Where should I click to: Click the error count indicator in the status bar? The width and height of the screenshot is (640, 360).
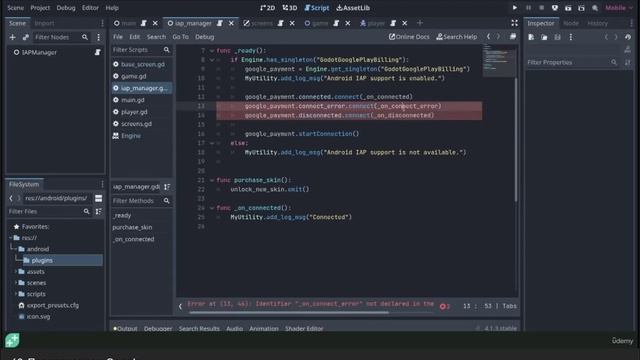click(444, 306)
